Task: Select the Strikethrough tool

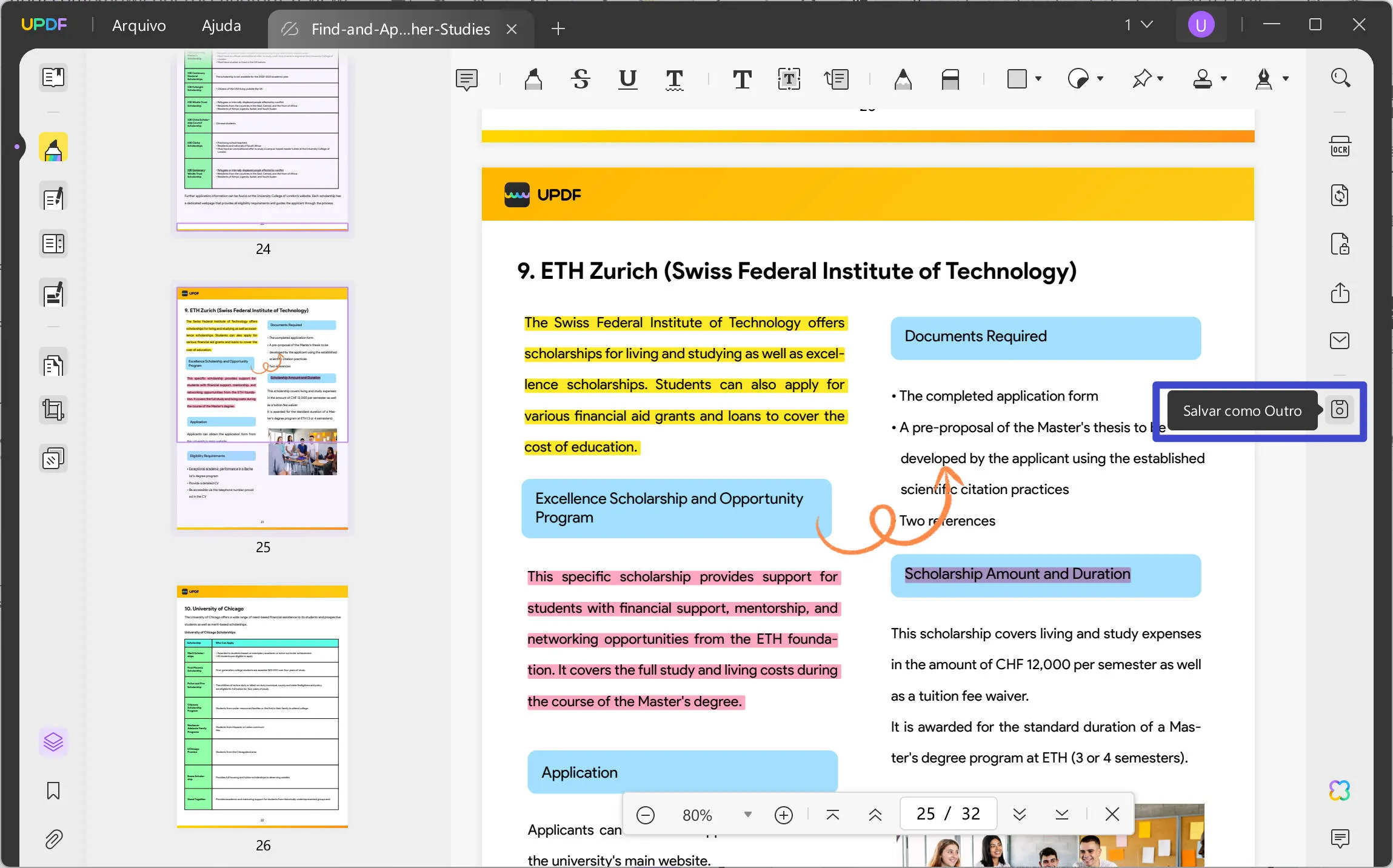Action: (x=581, y=79)
